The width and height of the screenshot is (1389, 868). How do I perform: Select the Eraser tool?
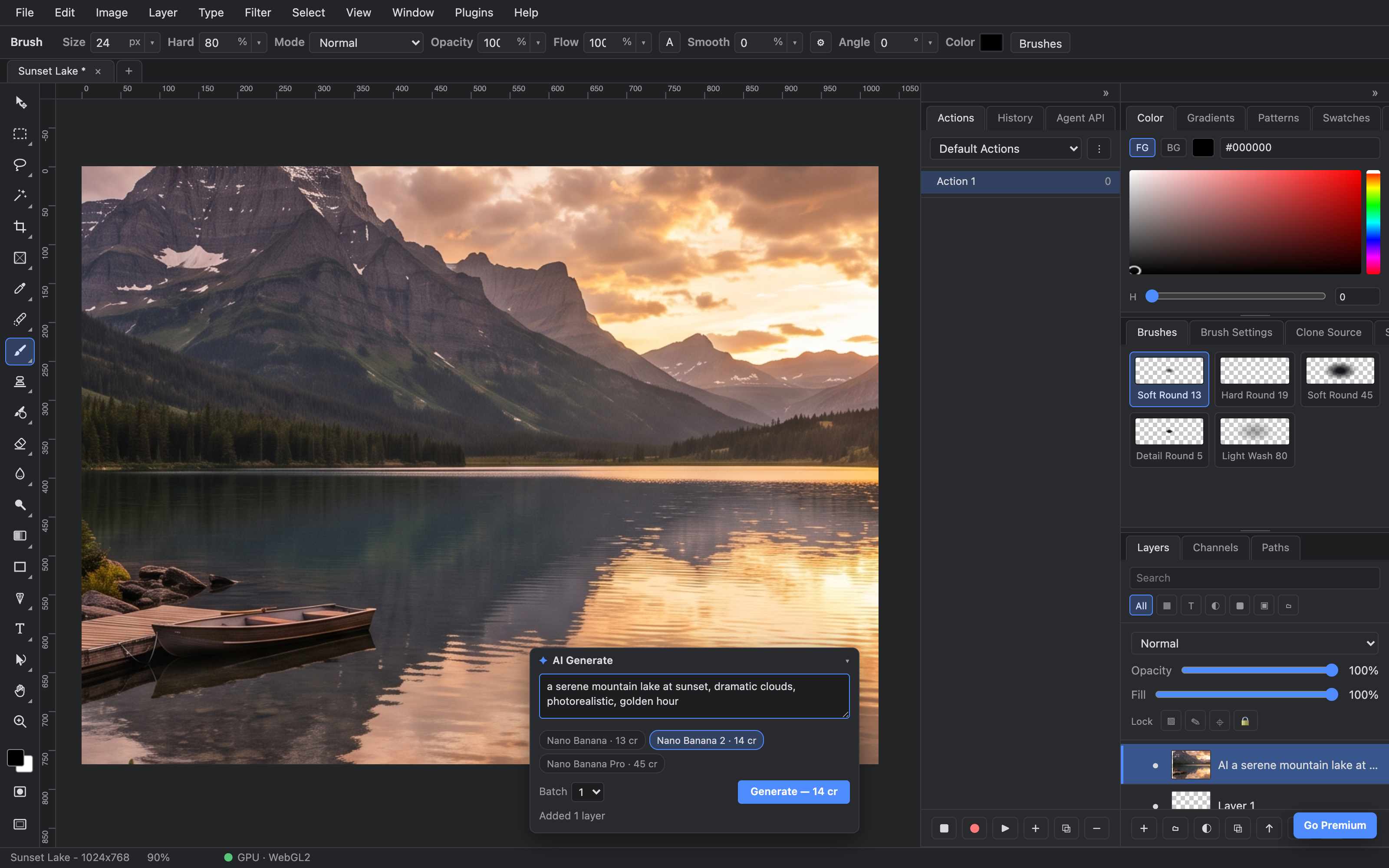pos(20,444)
